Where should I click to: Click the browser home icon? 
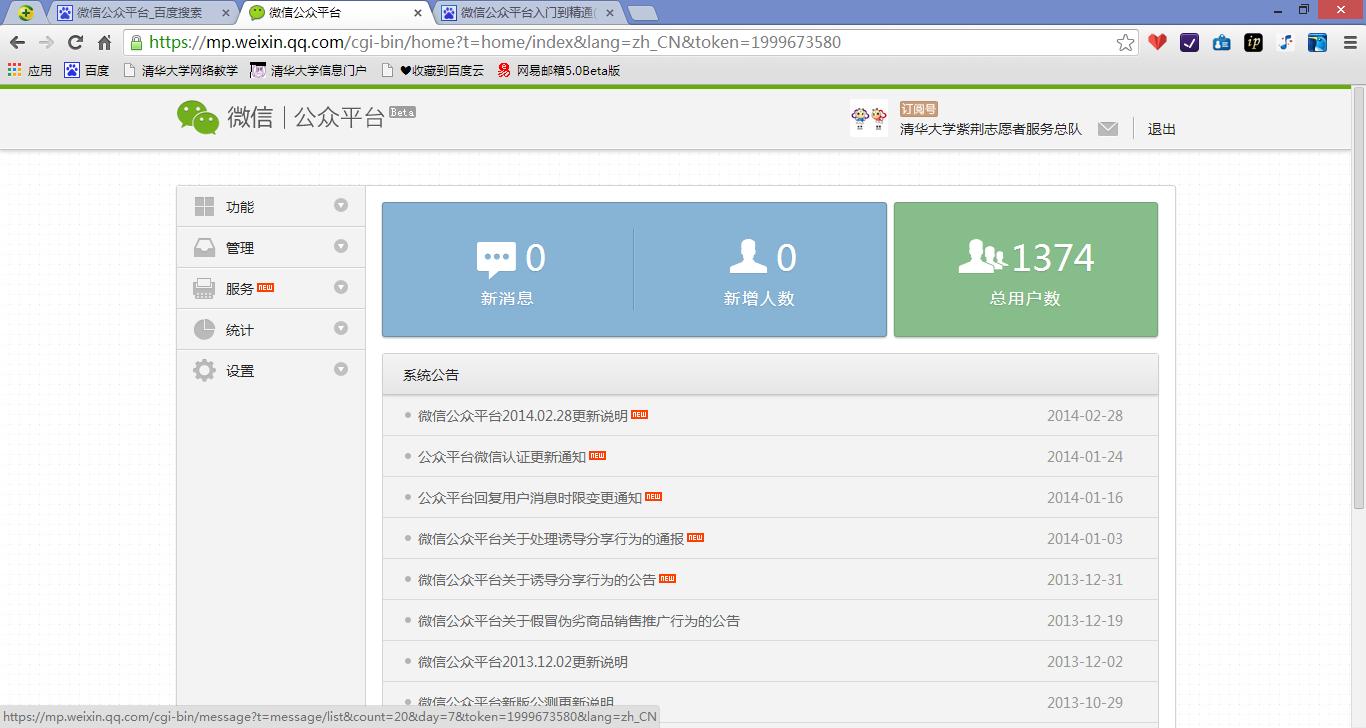tap(104, 42)
